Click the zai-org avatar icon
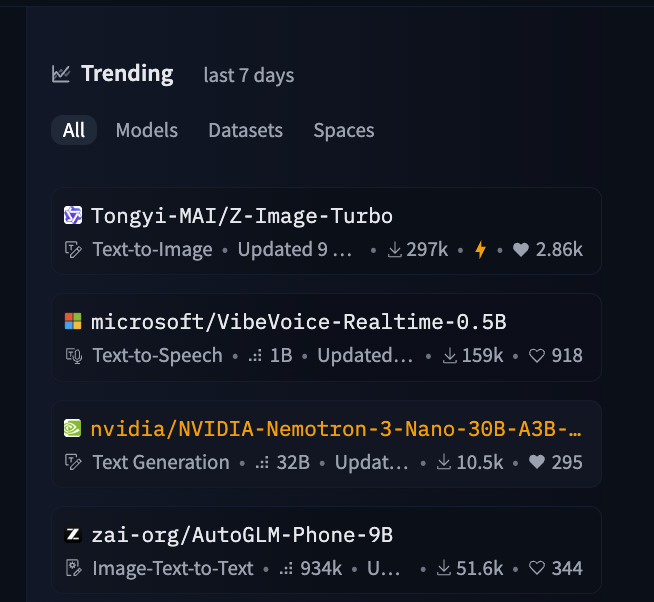Image resolution: width=654 pixels, height=602 pixels. 73,534
